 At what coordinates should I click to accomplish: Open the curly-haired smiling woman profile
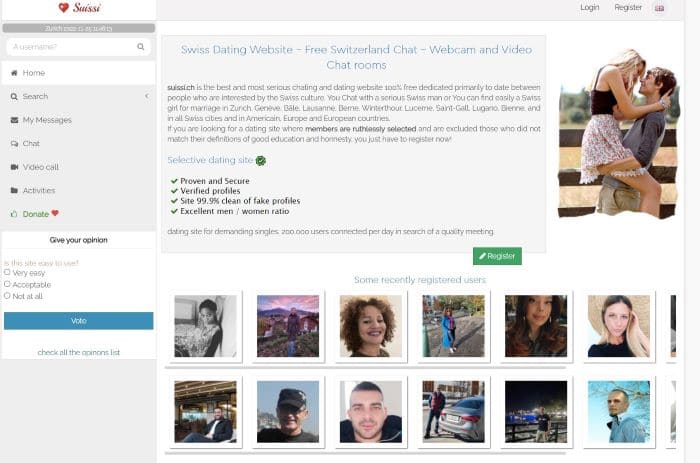click(x=371, y=326)
